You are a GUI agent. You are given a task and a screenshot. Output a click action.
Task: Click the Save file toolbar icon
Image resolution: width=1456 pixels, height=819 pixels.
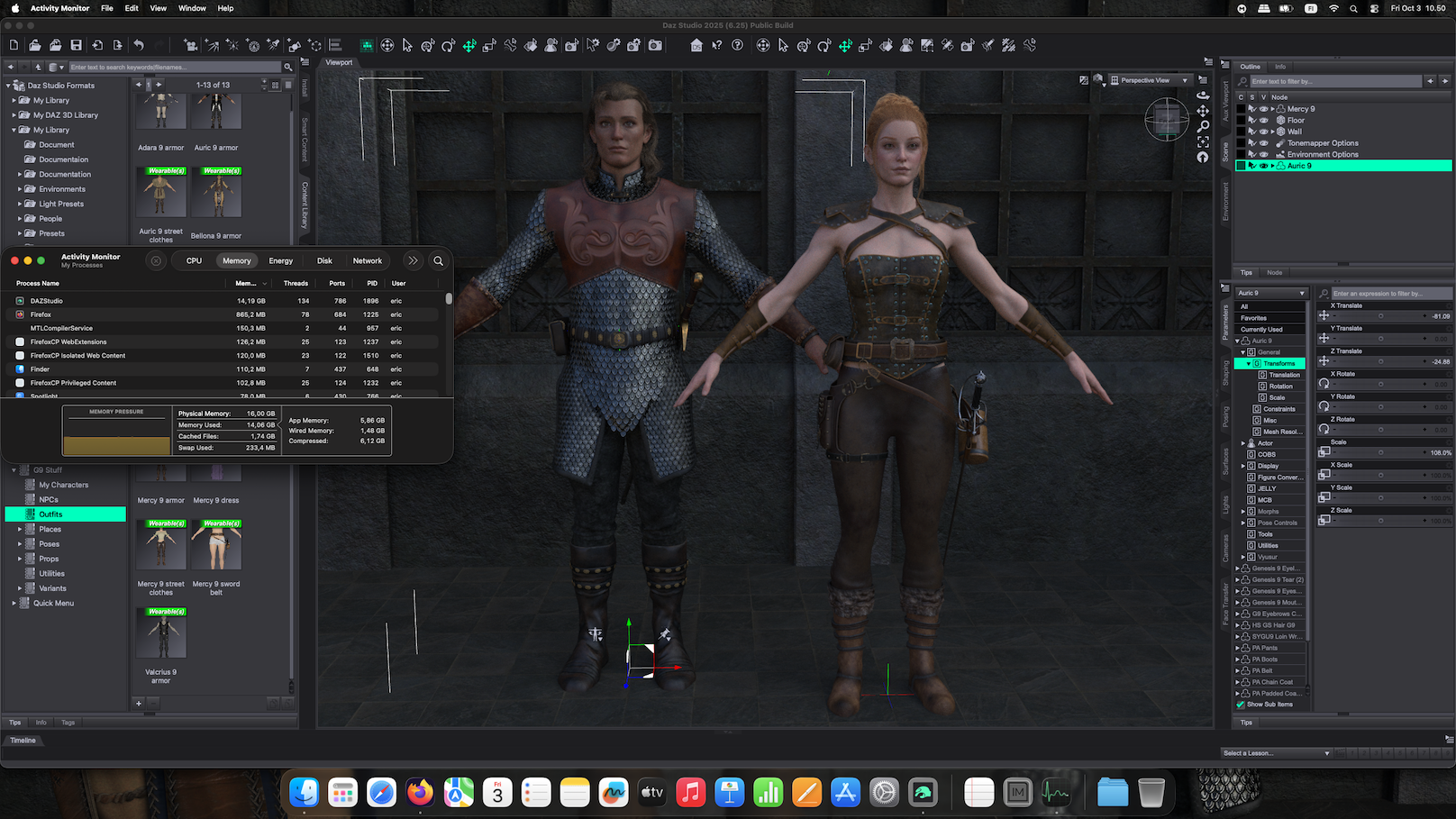tap(76, 45)
